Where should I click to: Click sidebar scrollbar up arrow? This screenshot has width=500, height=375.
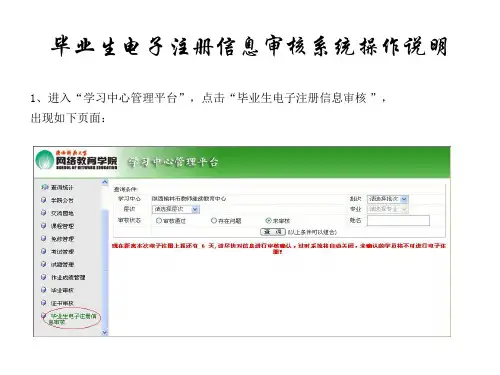tap(105, 182)
